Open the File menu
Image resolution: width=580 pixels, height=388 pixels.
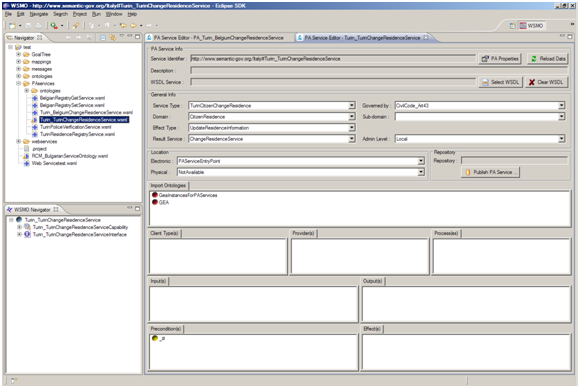tap(8, 14)
